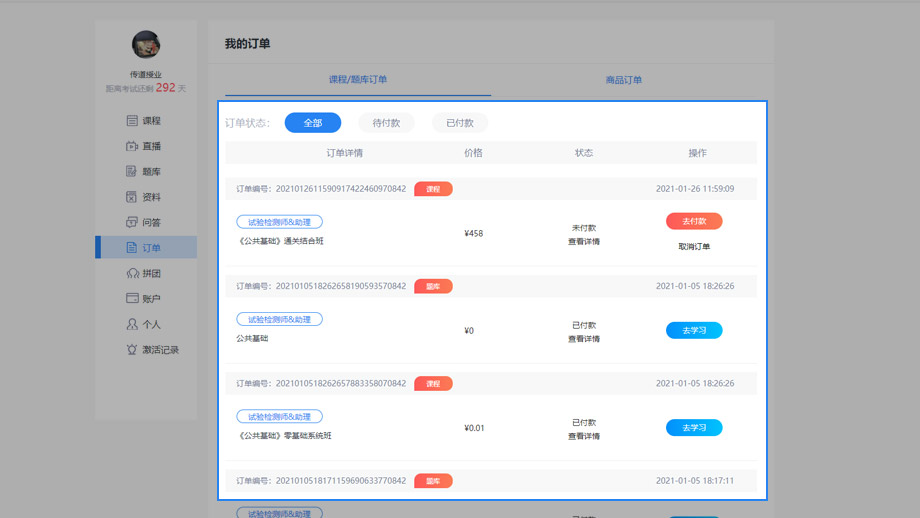
Task: Select the 课程/题库订单 tab
Action: pyautogui.click(x=358, y=80)
